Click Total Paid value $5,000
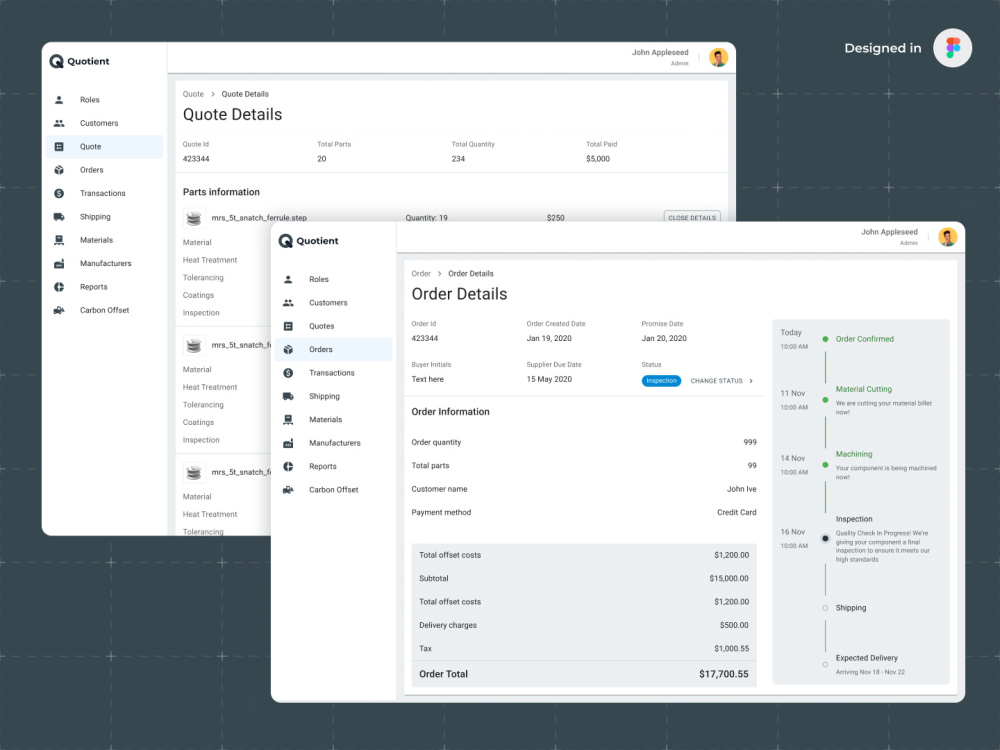This screenshot has width=1000, height=750. click(598, 159)
